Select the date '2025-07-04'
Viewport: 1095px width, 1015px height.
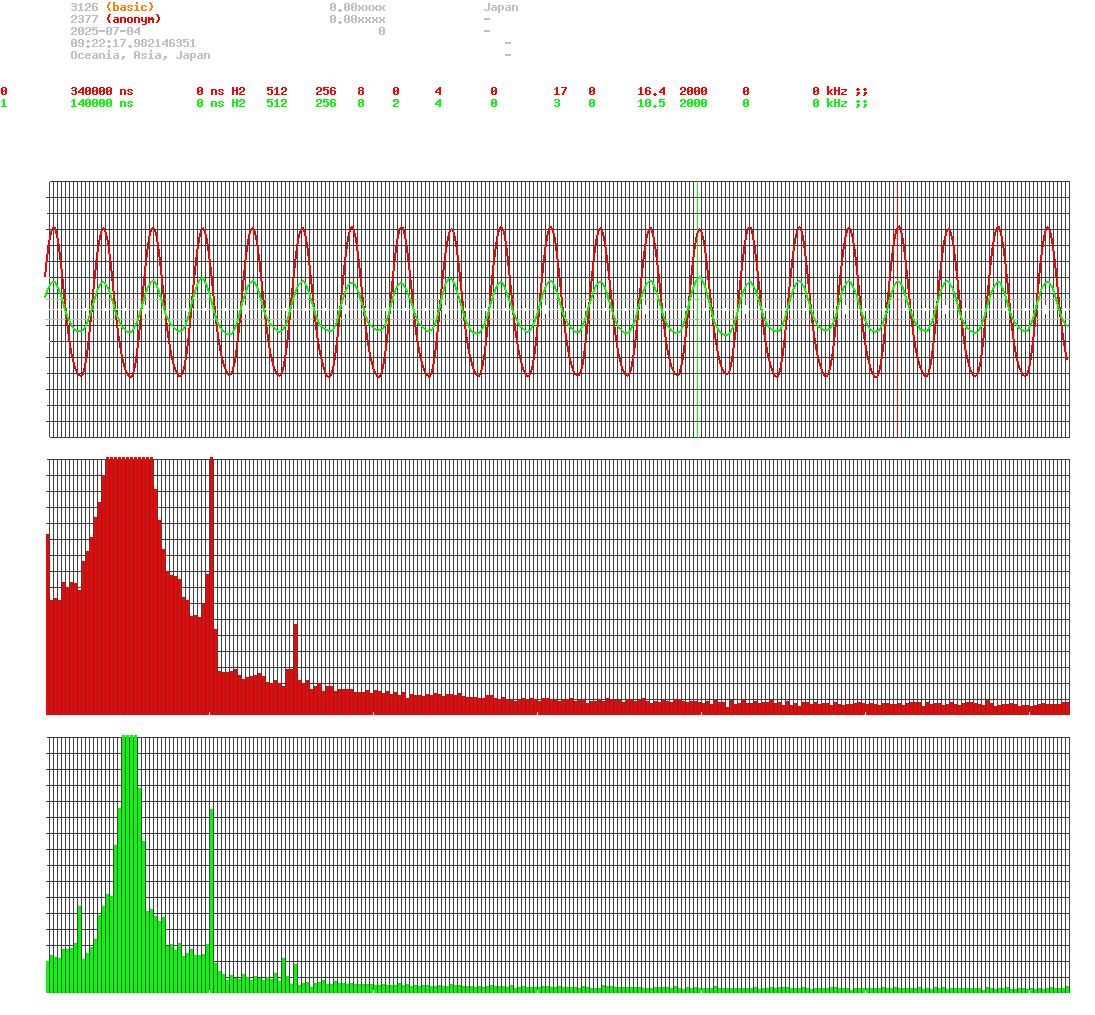pos(105,31)
